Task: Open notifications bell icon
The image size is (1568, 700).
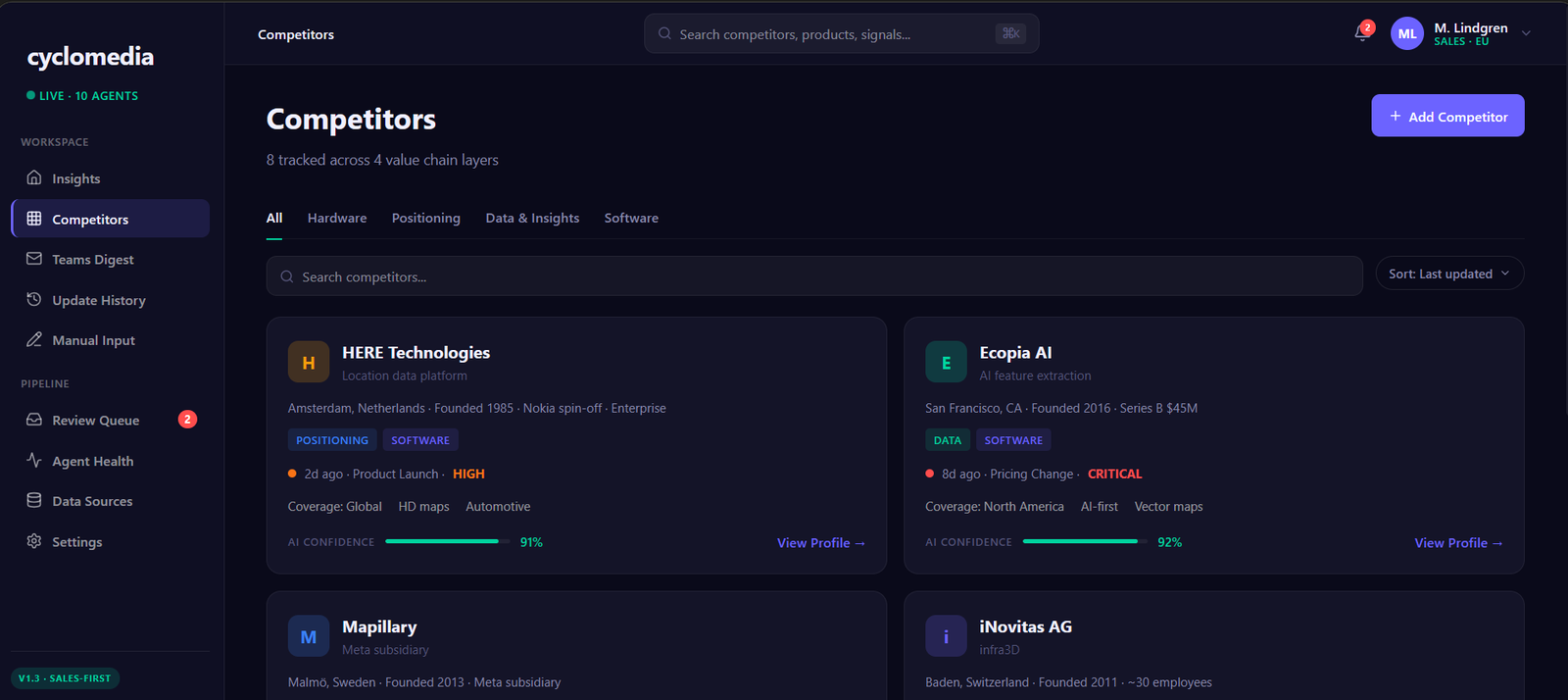Action: pos(1362,33)
